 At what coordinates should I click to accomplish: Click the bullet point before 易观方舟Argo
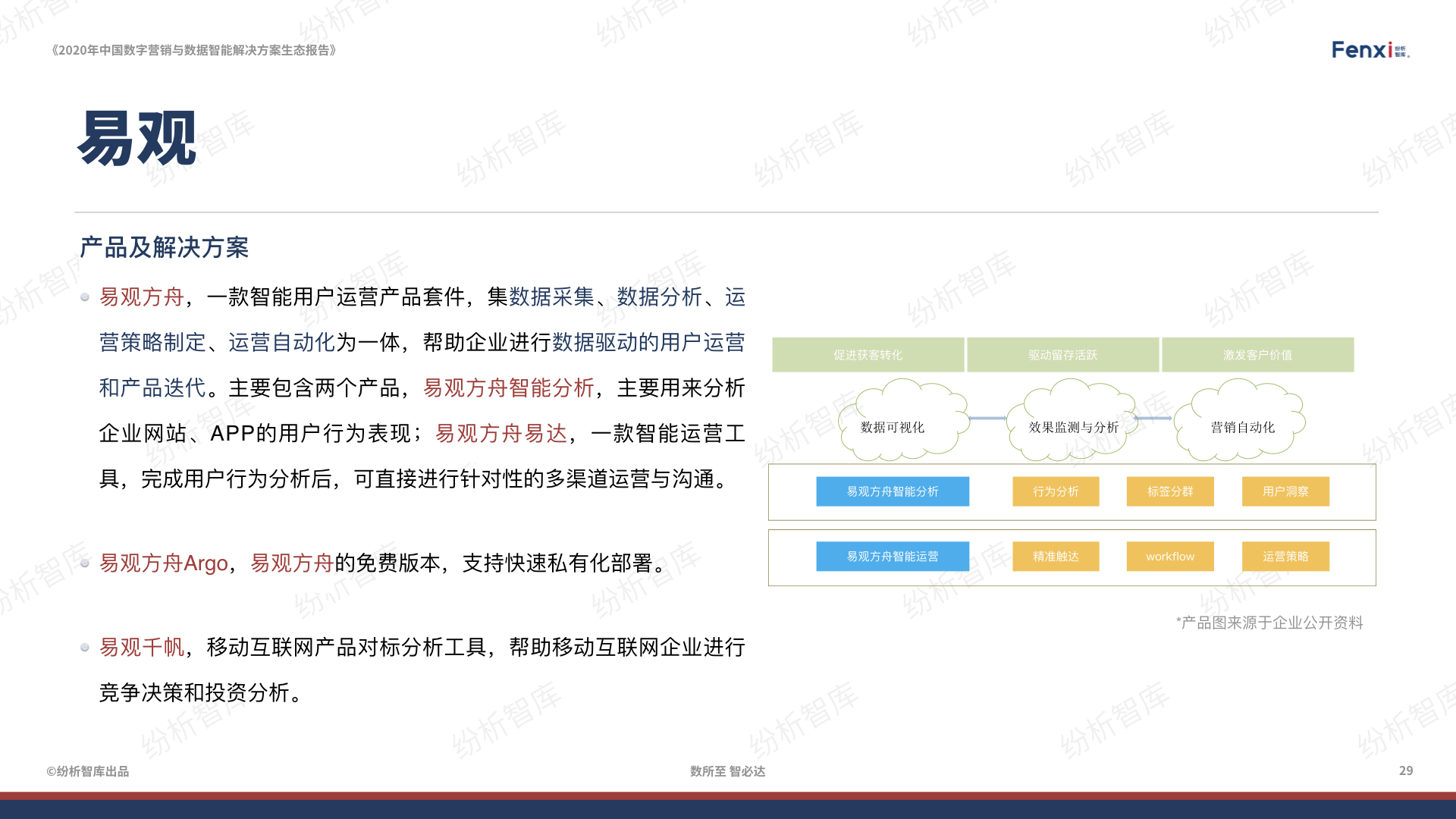85,563
